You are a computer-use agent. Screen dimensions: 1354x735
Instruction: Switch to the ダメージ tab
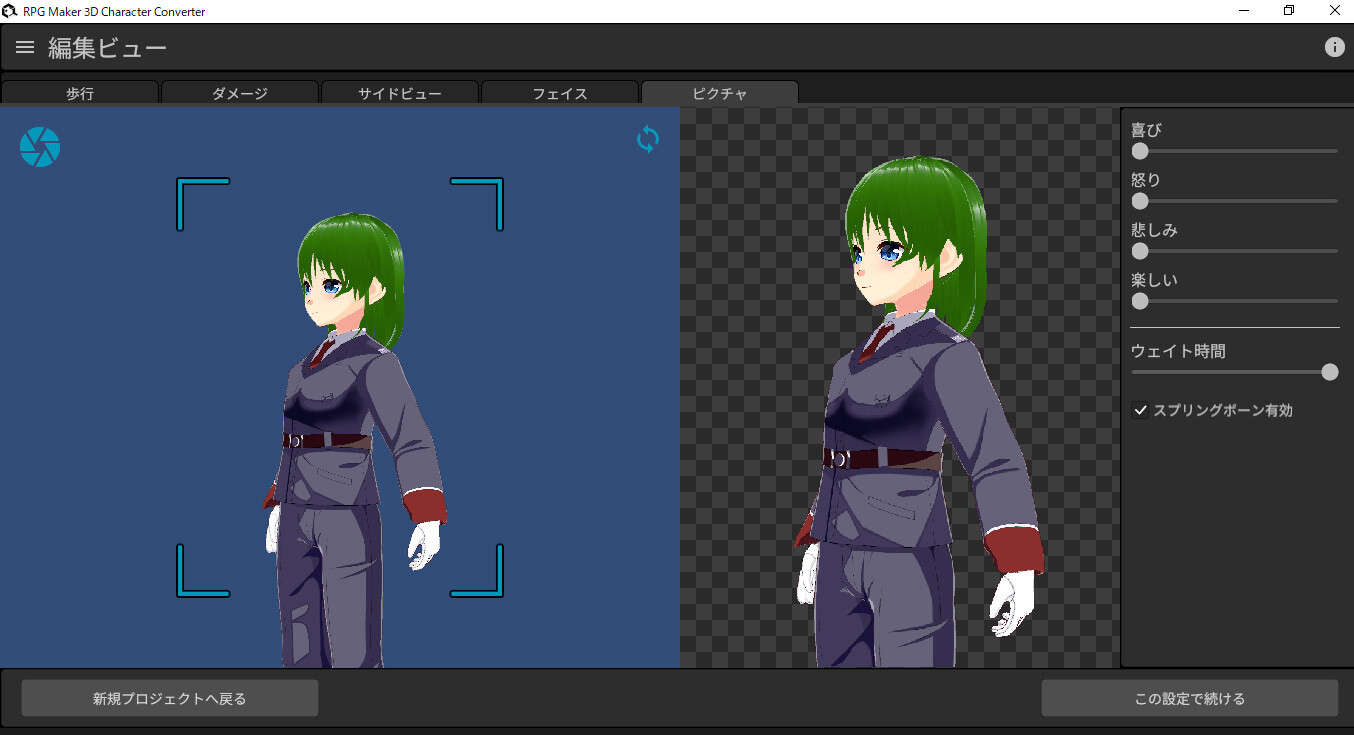[x=240, y=92]
